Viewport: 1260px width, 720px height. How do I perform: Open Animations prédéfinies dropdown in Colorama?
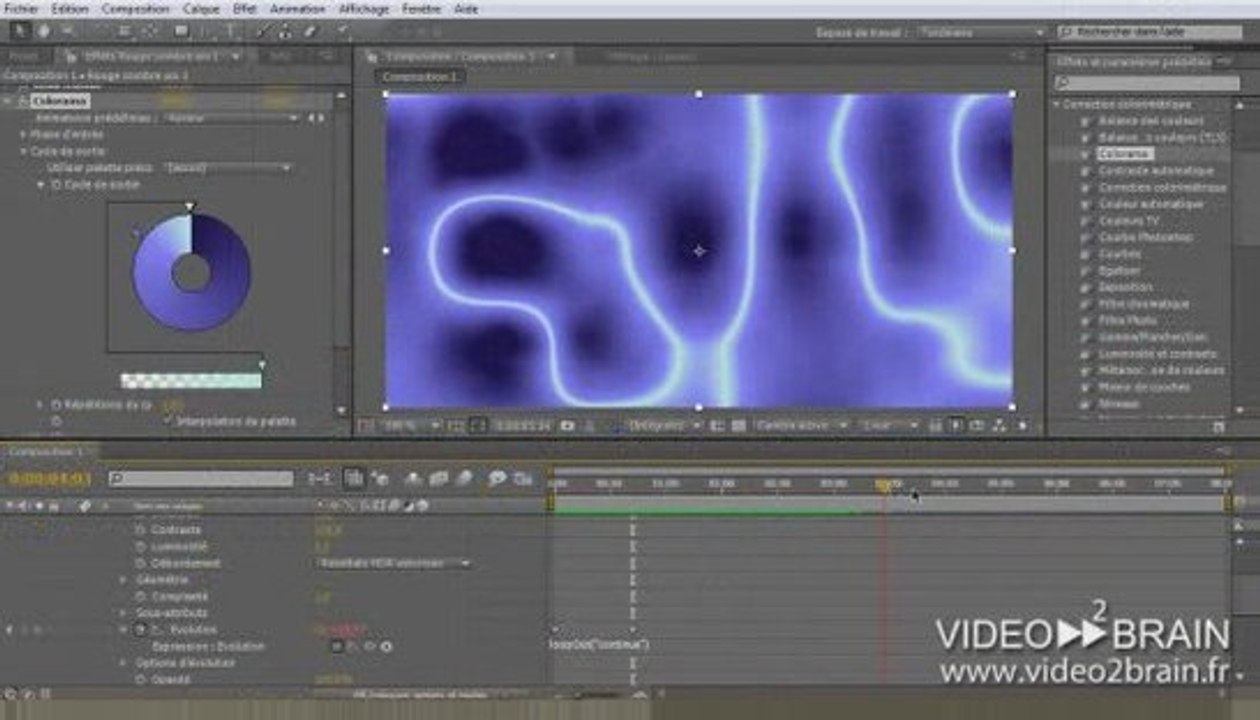[232, 118]
